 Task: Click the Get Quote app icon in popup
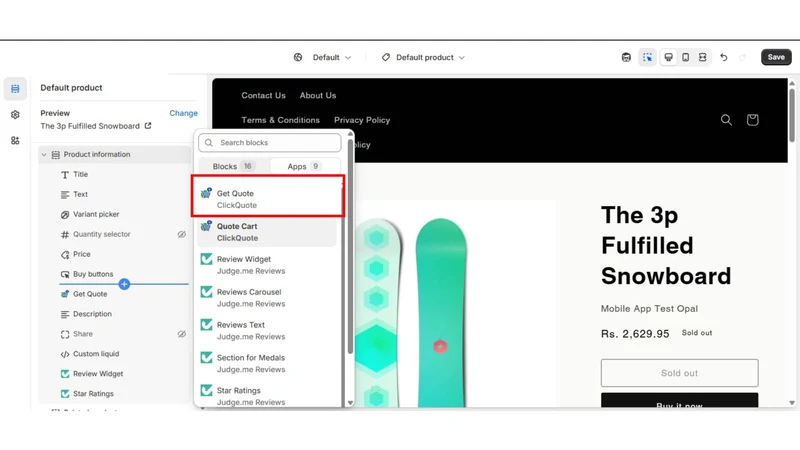pyautogui.click(x=206, y=193)
